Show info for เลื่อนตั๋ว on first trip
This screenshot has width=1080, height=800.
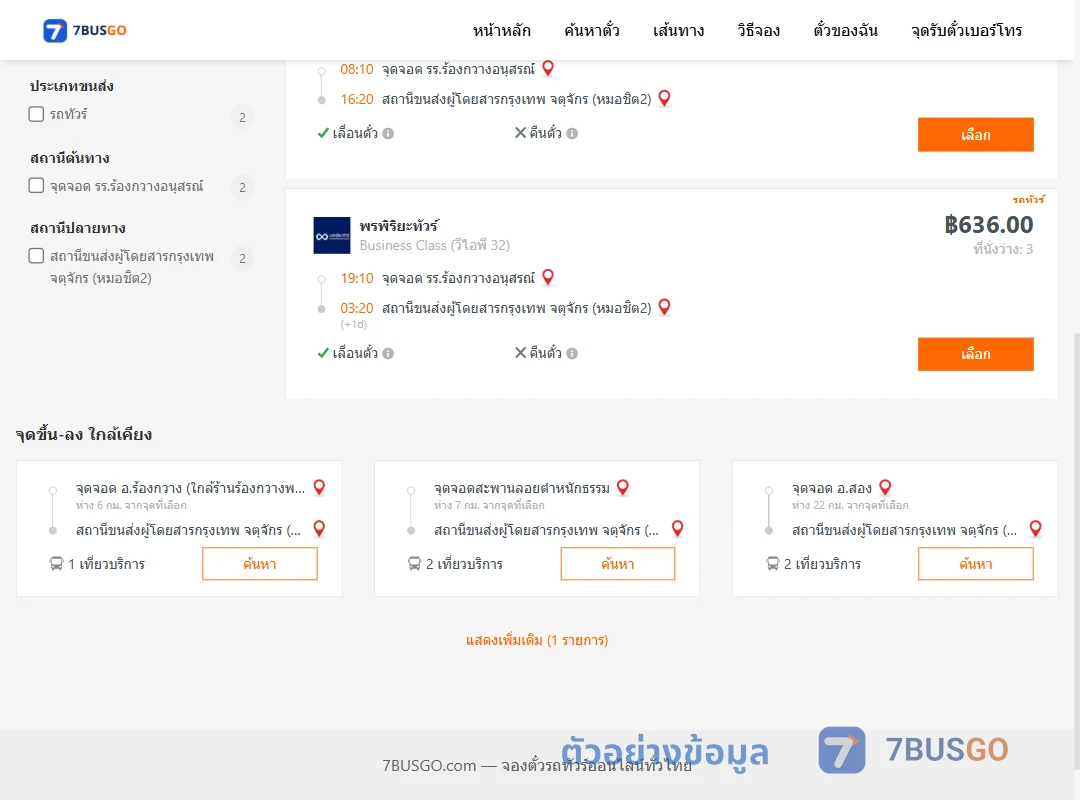[388, 134]
